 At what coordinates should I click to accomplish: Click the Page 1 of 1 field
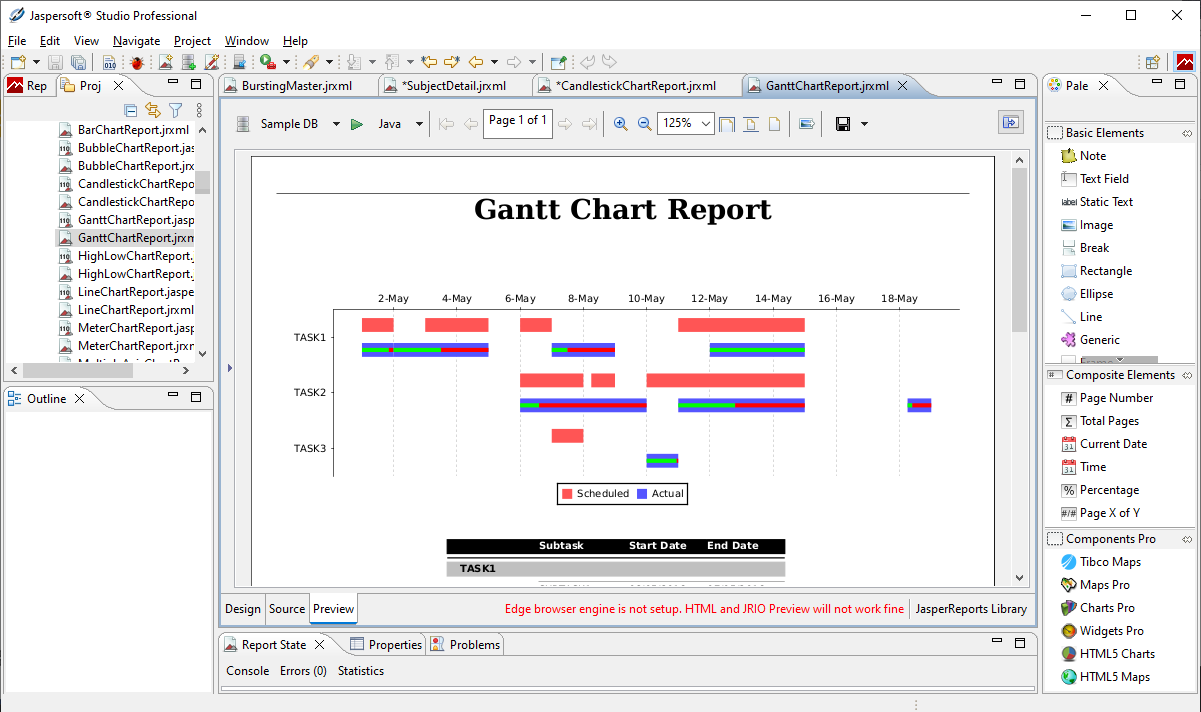[x=517, y=124]
